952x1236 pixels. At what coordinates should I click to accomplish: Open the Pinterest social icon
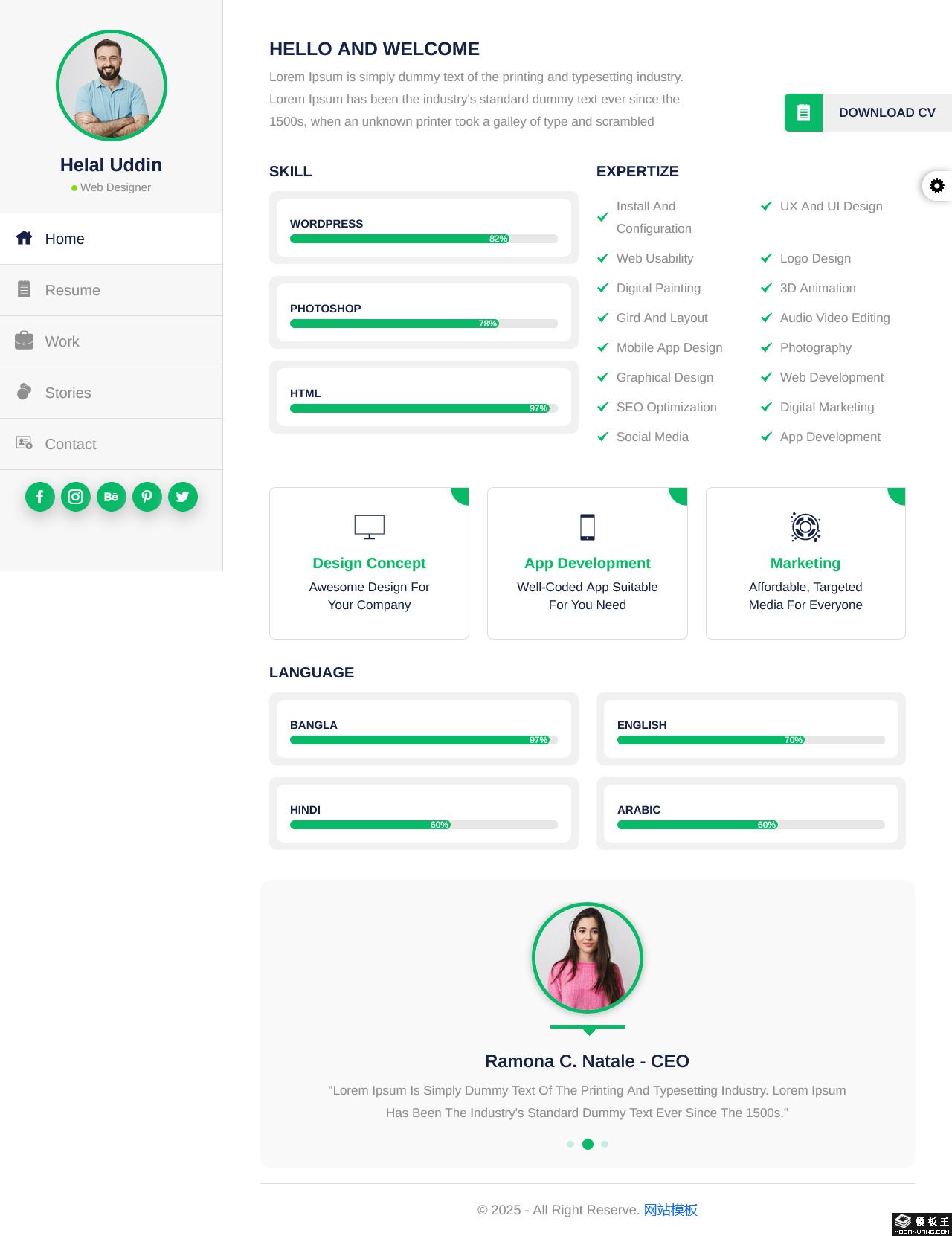(x=147, y=497)
